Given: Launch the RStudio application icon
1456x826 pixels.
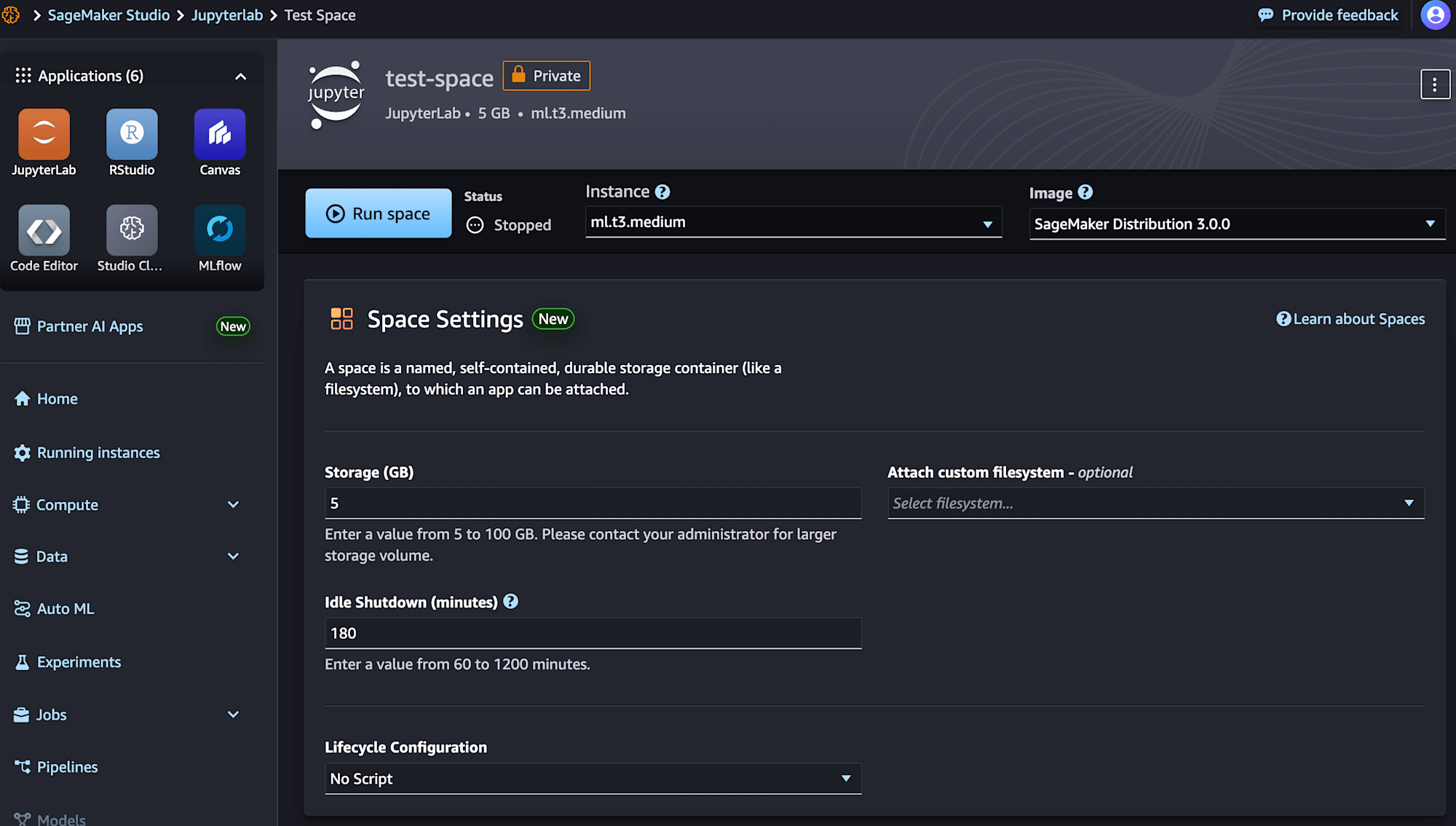Looking at the screenshot, I should pyautogui.click(x=132, y=134).
